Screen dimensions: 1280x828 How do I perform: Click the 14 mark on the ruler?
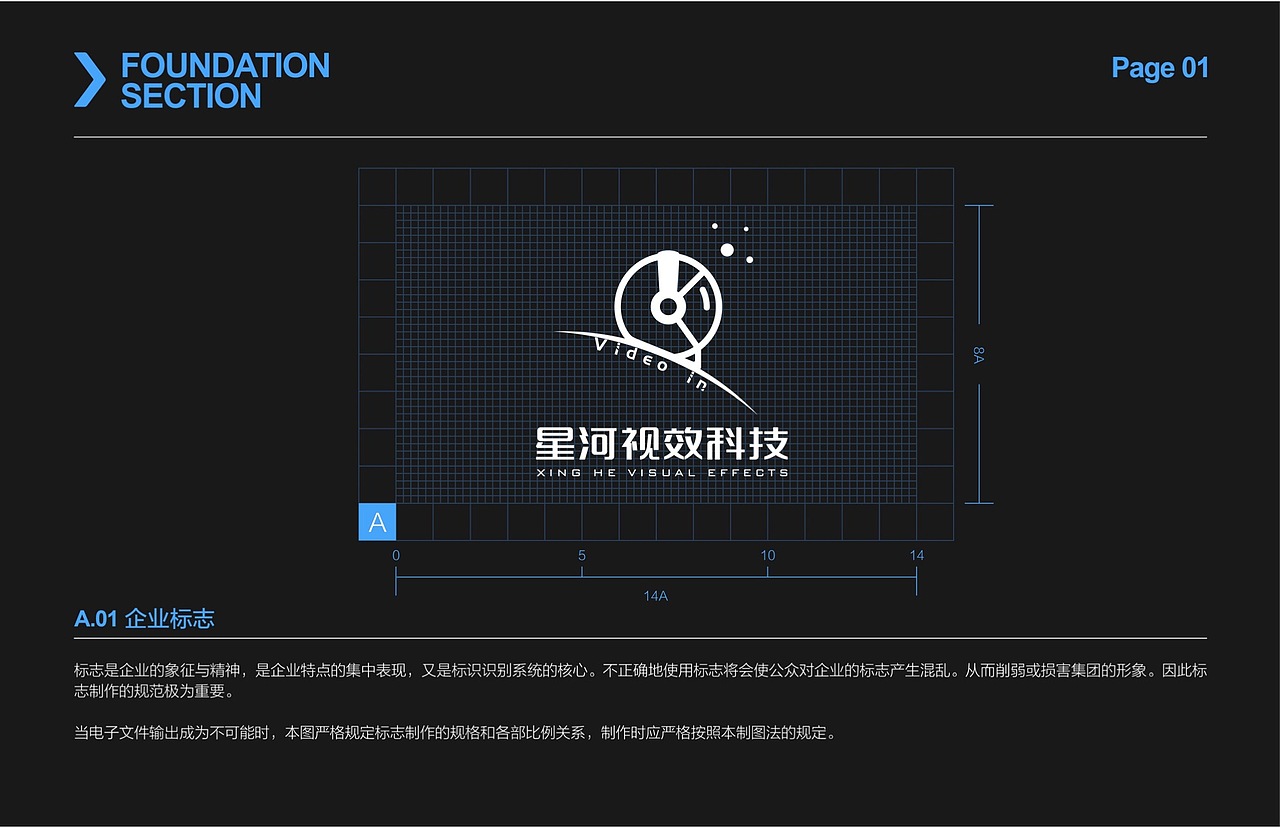click(x=917, y=555)
